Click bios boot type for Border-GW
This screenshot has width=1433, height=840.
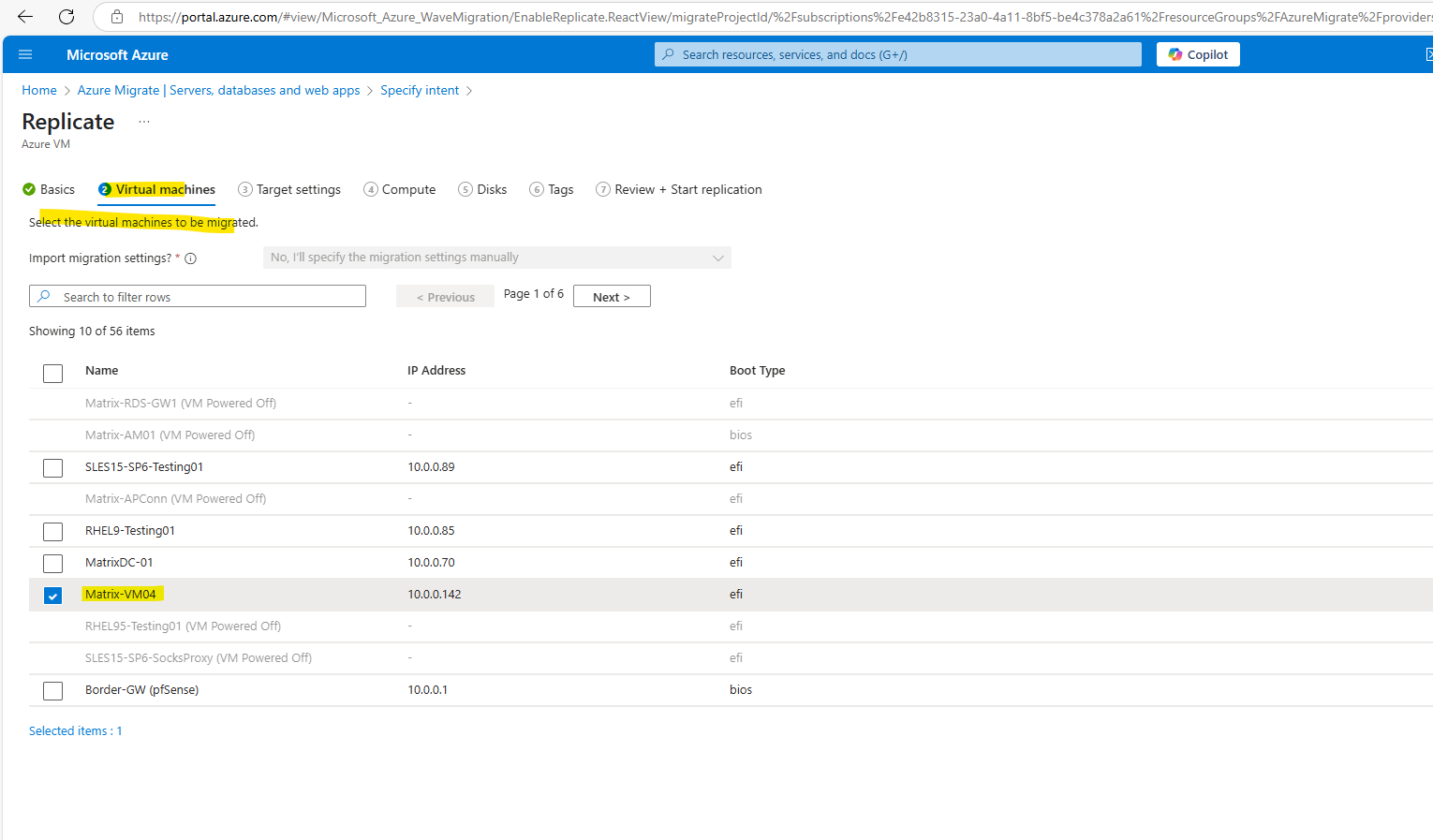click(x=741, y=689)
